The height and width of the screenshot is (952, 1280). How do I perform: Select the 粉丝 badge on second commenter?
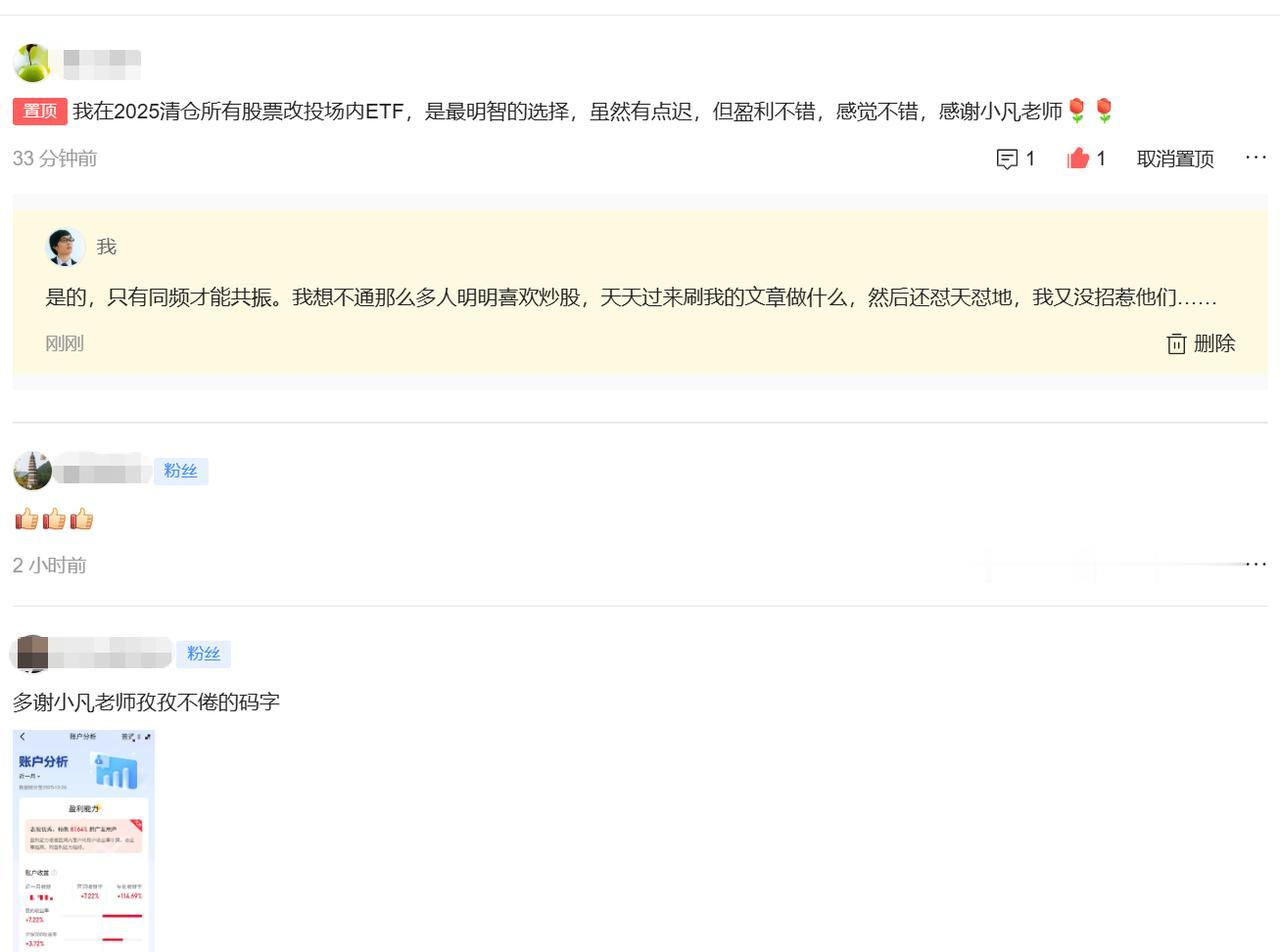(181, 470)
